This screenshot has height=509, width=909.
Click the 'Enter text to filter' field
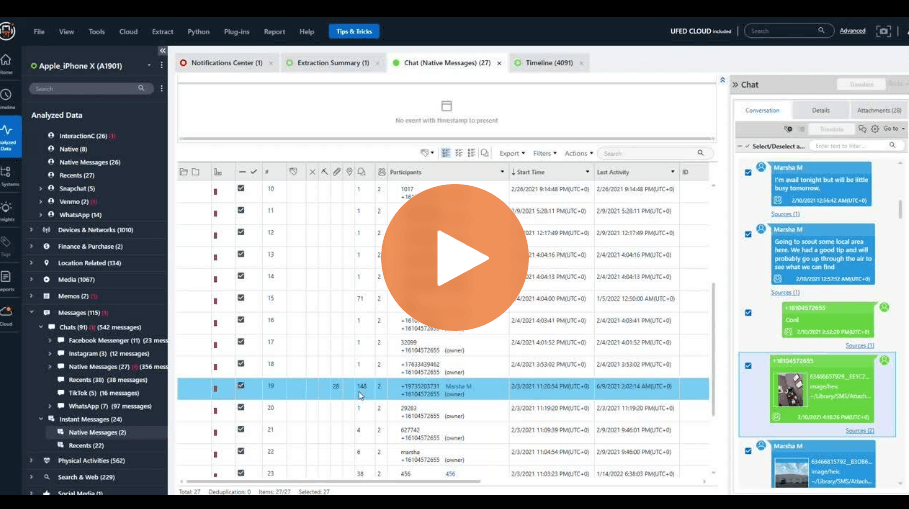pos(855,146)
